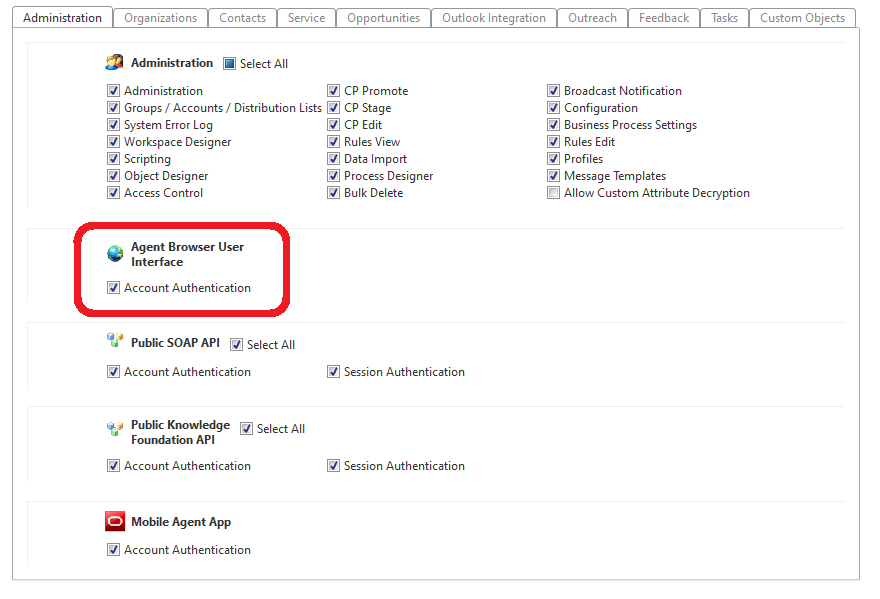The width and height of the screenshot is (880, 599).
Task: Click the Agent Browser User Interface globe icon
Action: [x=115, y=254]
